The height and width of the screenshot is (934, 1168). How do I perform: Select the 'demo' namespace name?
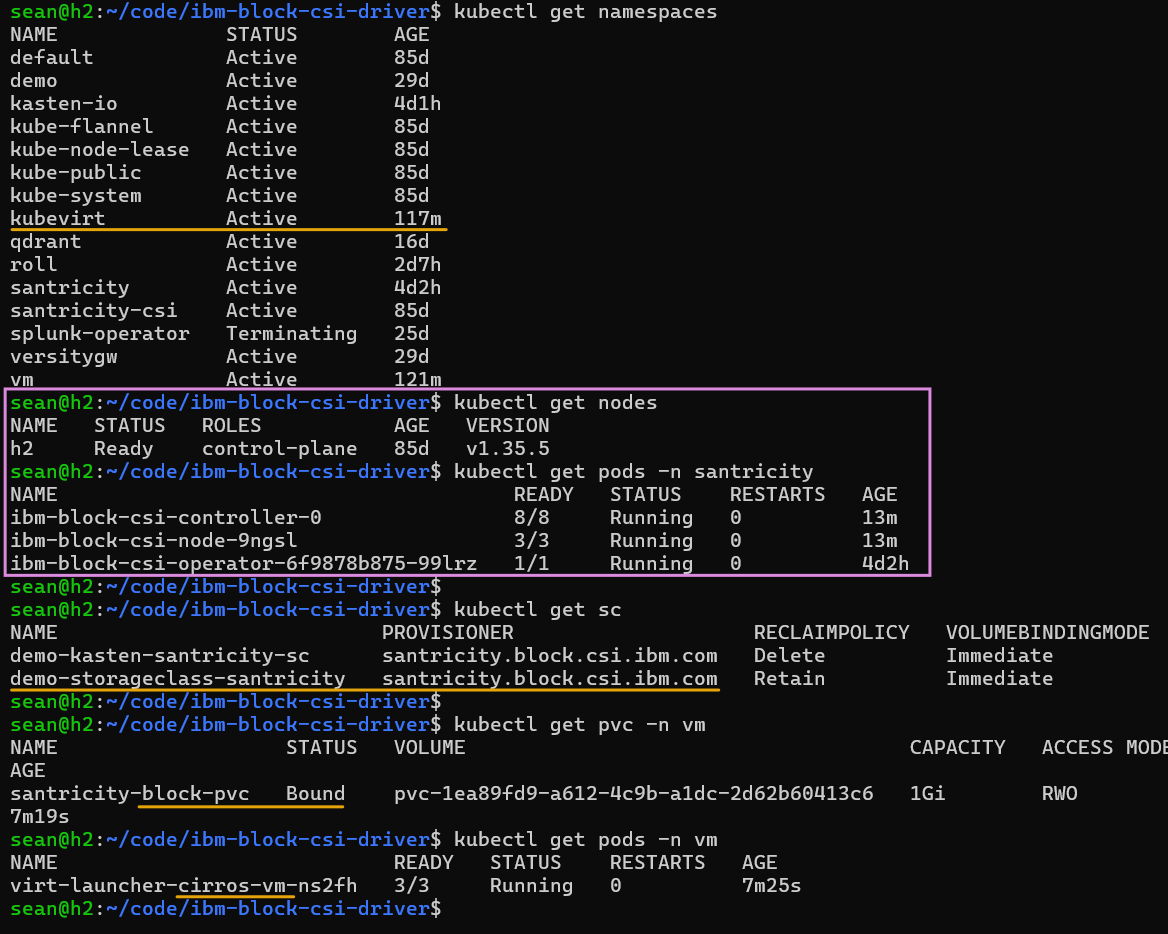pyautogui.click(x=34, y=80)
